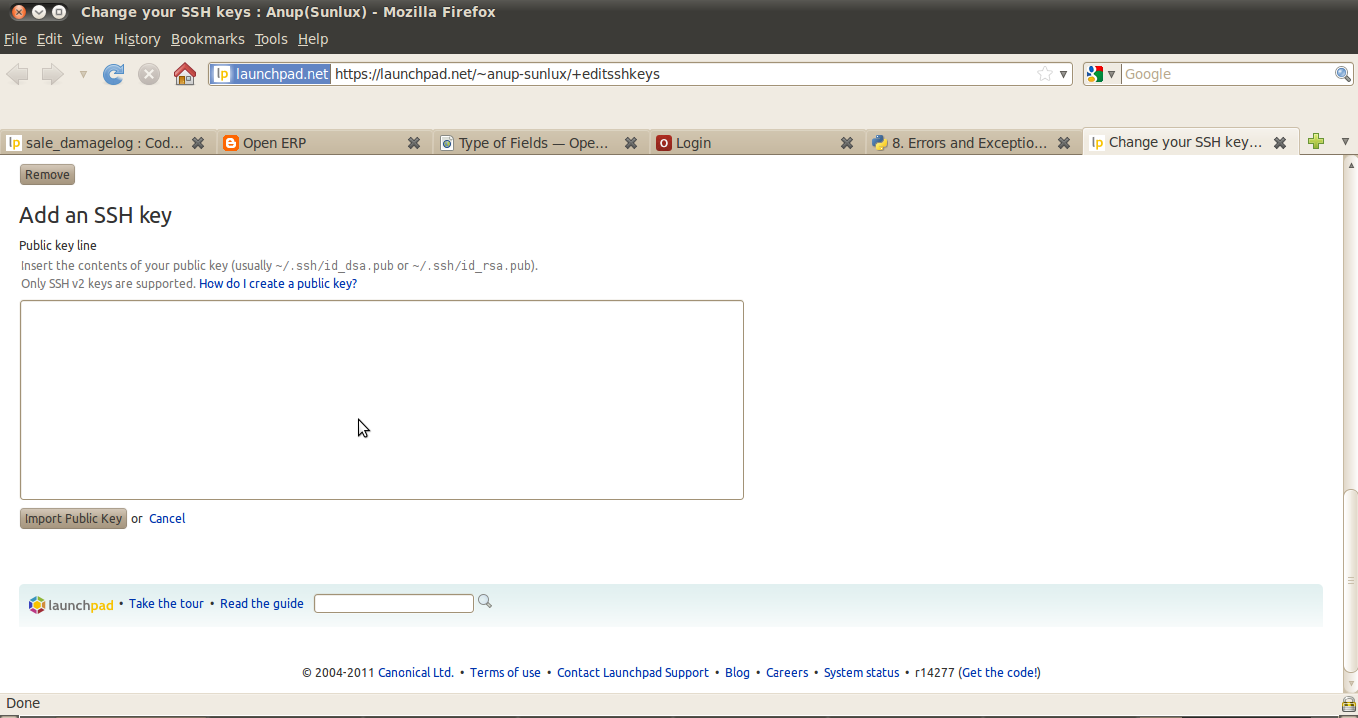Expand the location bar history dropdown
Screen dimensions: 1358x718
coord(1061,73)
